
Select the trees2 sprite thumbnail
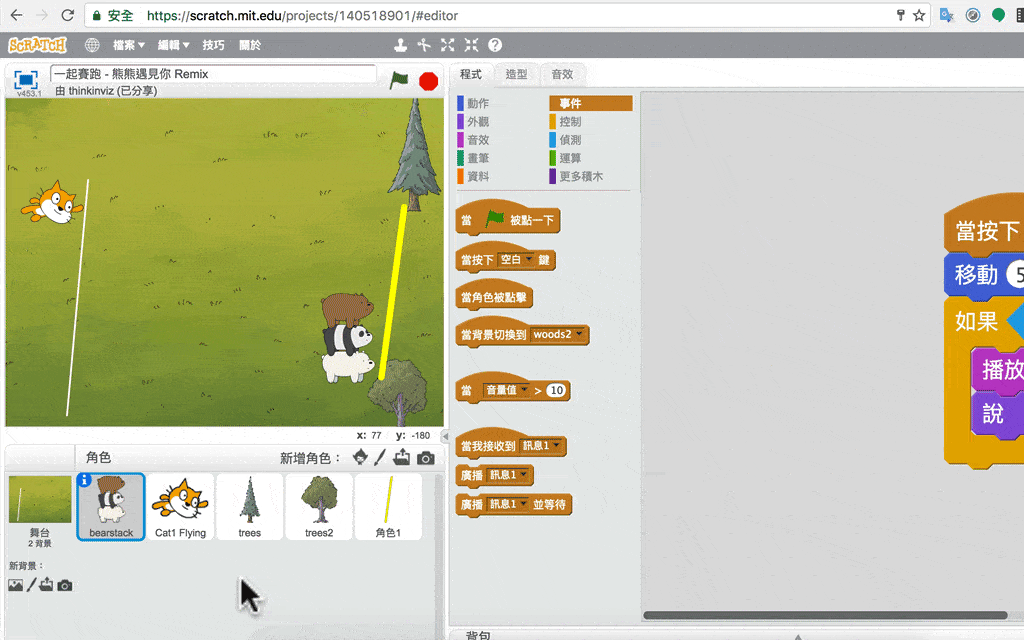click(319, 507)
